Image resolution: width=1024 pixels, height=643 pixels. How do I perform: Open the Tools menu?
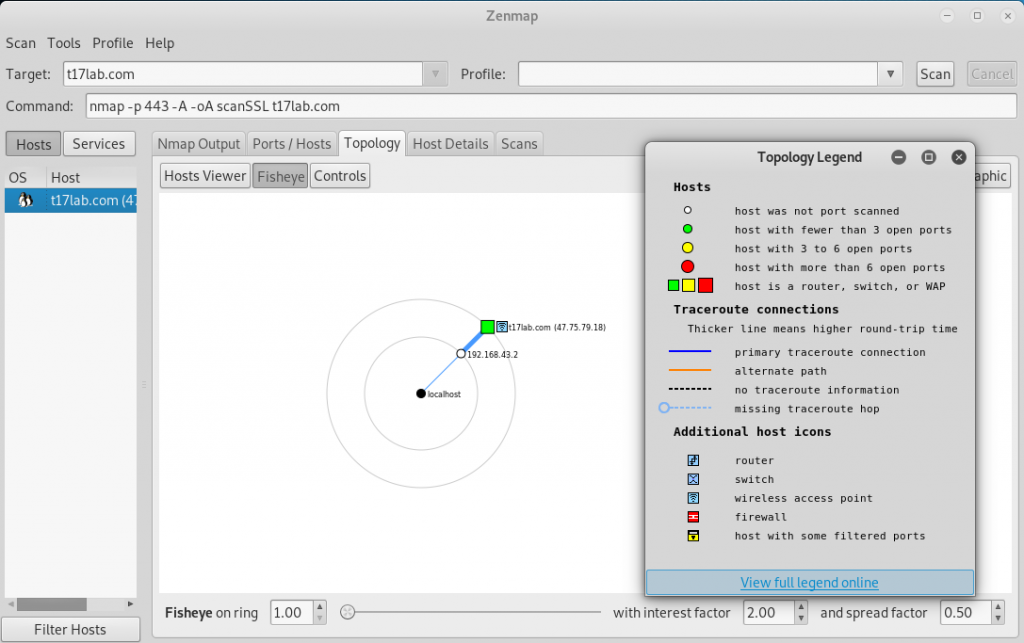64,43
